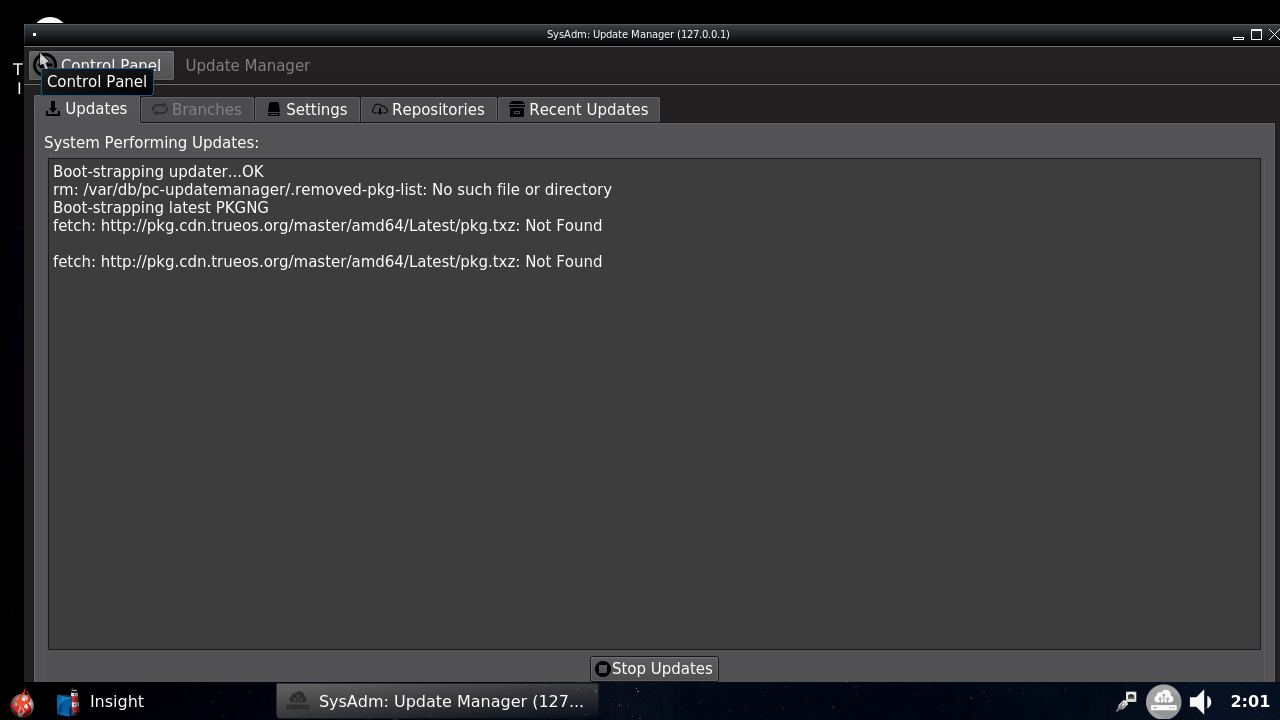The width and height of the screenshot is (1280, 720).
Task: Open the SysAdm update tray icon
Action: 1163,702
